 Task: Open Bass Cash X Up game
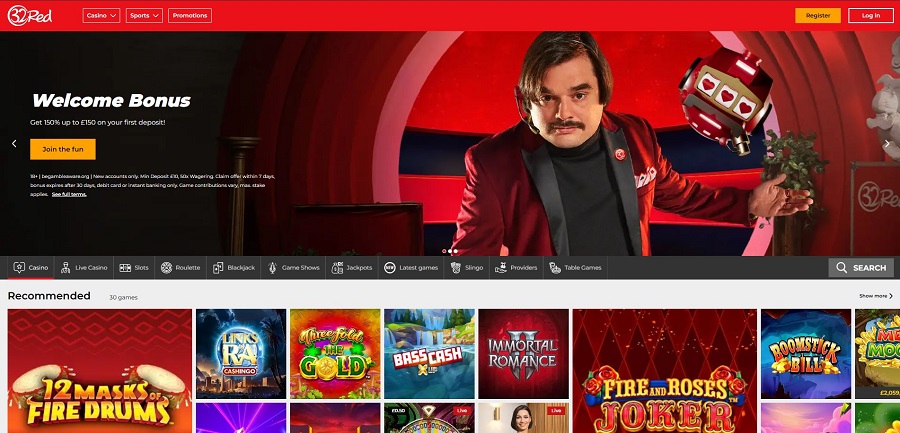429,354
